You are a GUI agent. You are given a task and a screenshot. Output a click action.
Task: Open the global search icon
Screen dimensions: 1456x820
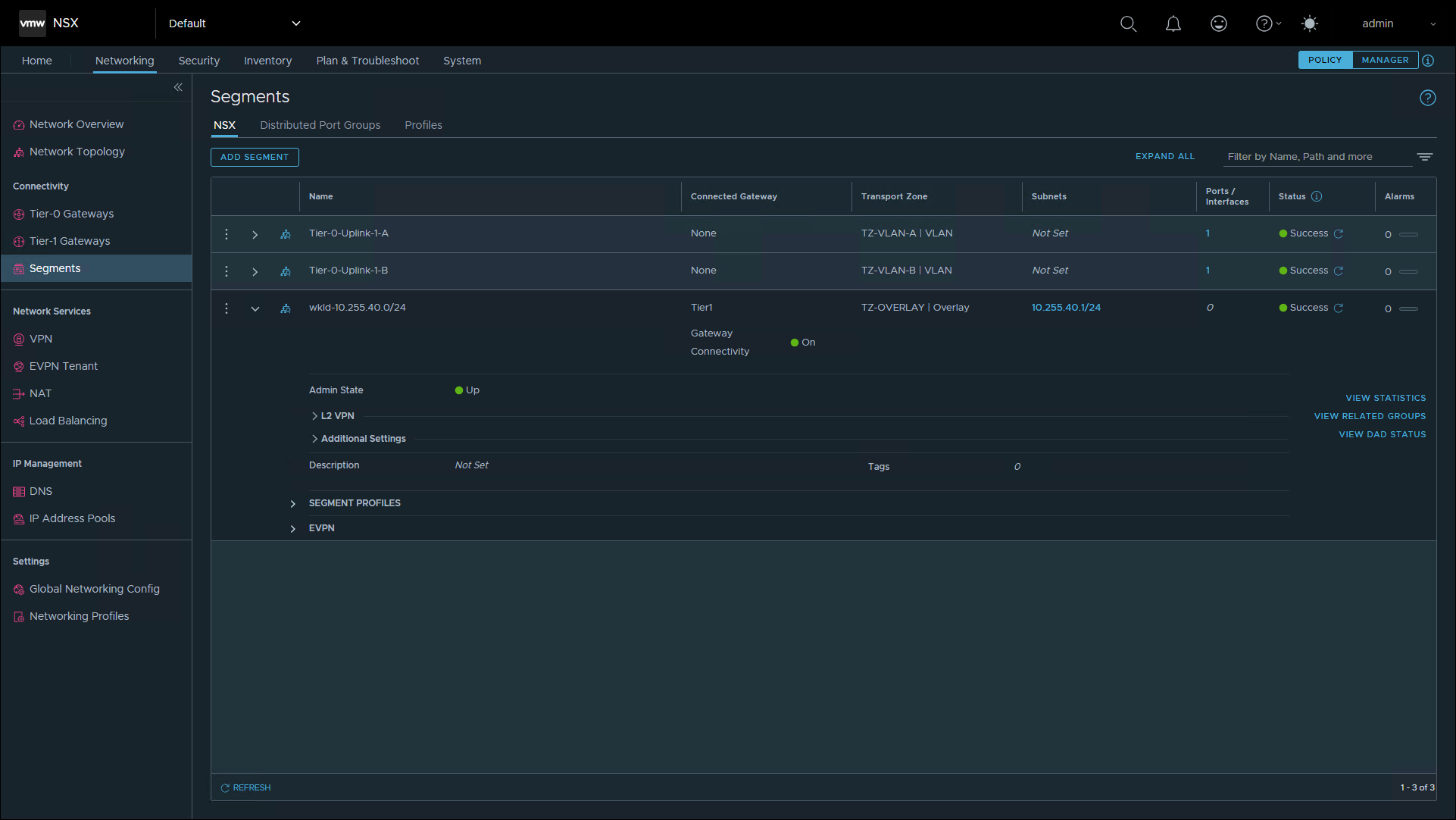pyautogui.click(x=1128, y=23)
